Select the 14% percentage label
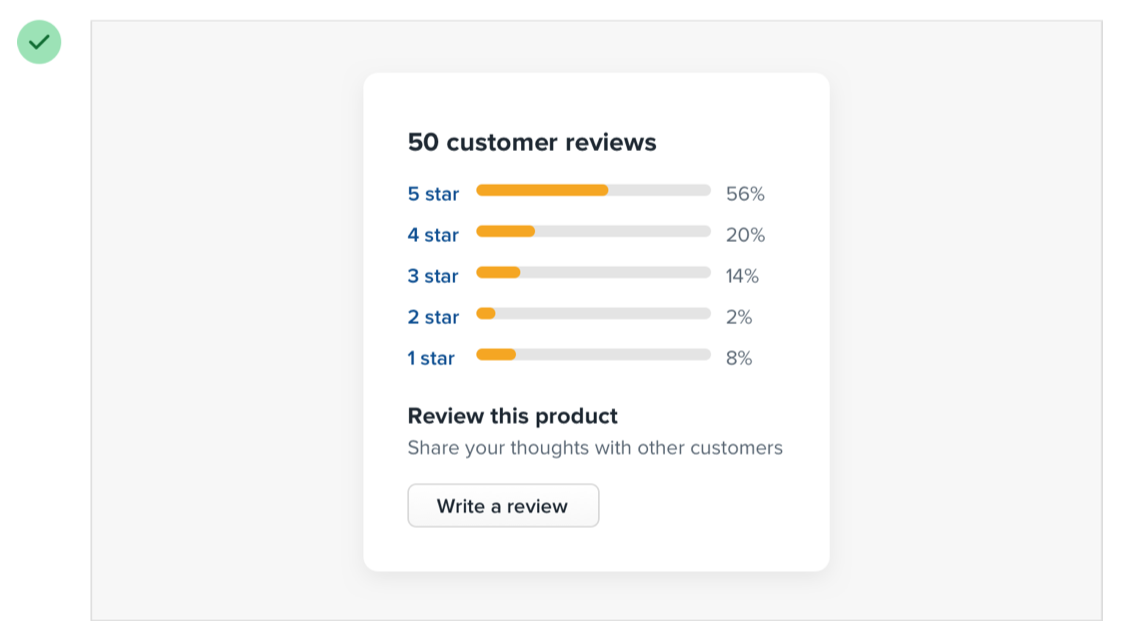This screenshot has height=642, width=1124. click(x=742, y=276)
